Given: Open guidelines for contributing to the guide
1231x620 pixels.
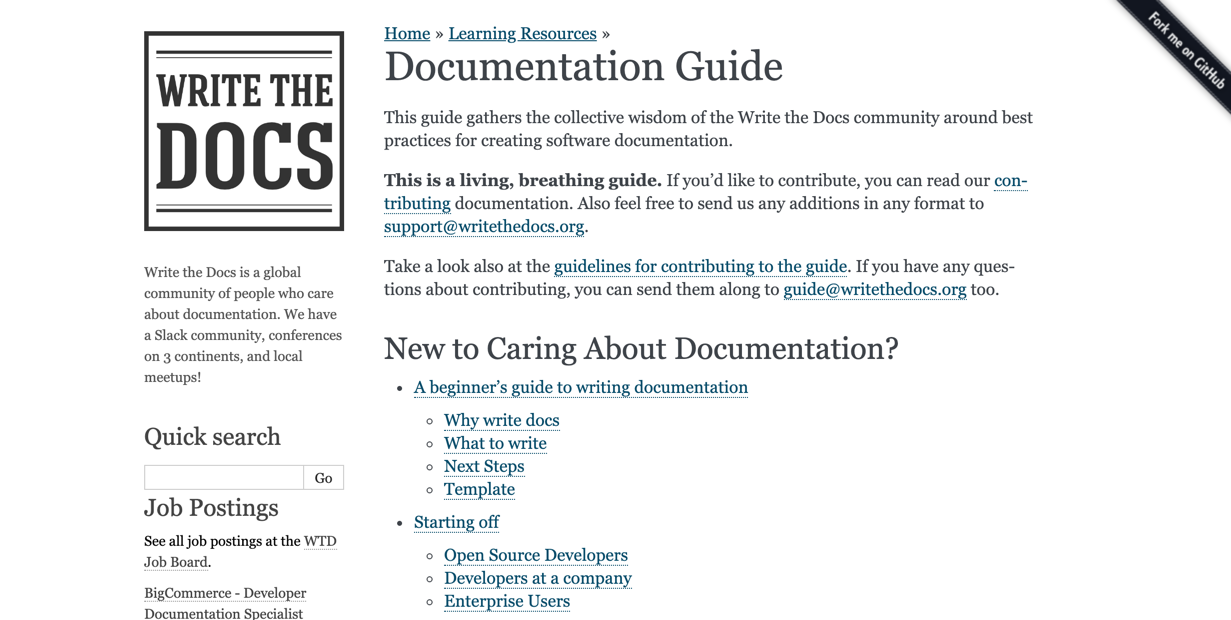Looking at the screenshot, I should [x=700, y=266].
